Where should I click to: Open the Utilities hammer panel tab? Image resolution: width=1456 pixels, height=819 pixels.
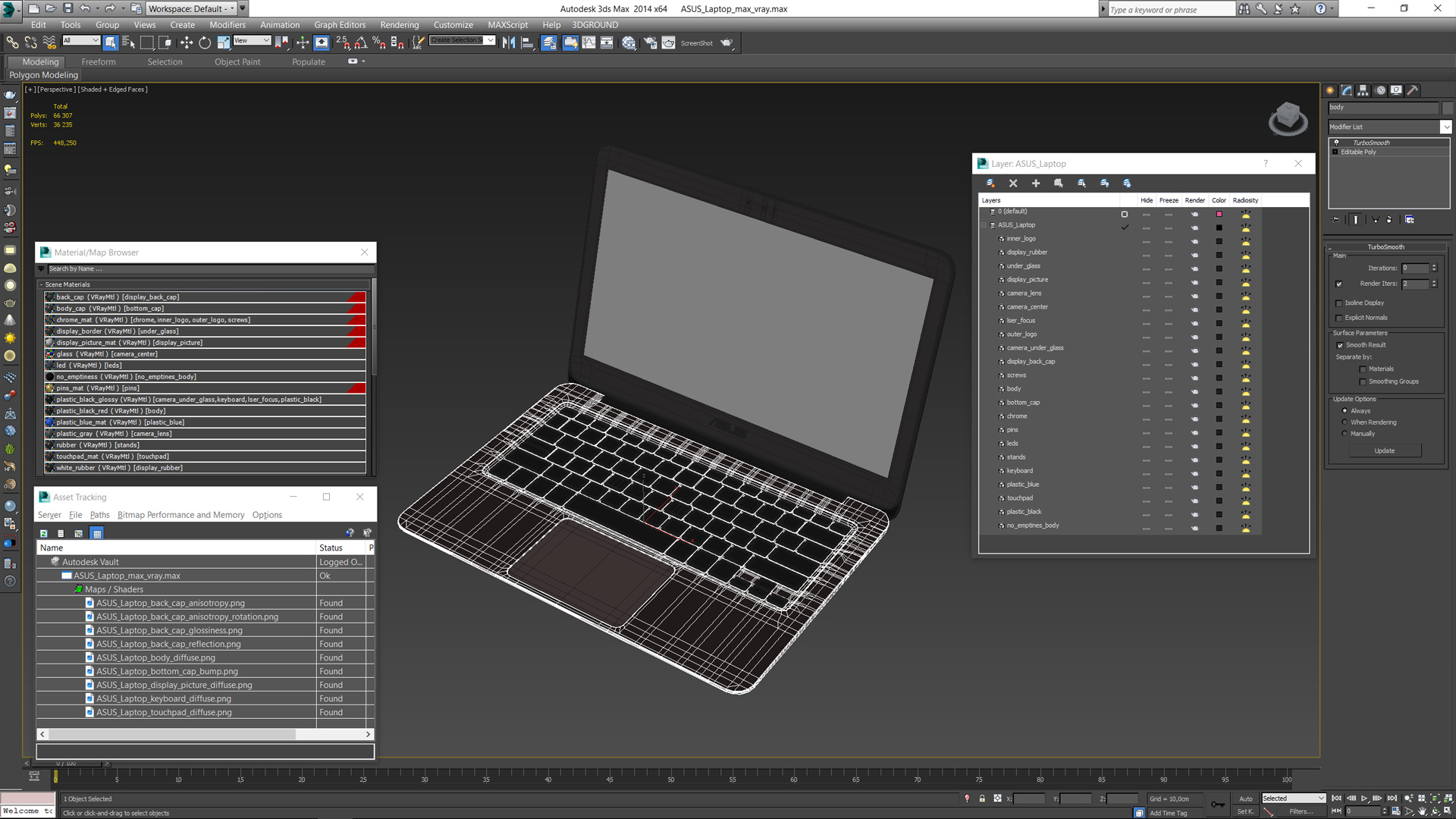[1413, 90]
